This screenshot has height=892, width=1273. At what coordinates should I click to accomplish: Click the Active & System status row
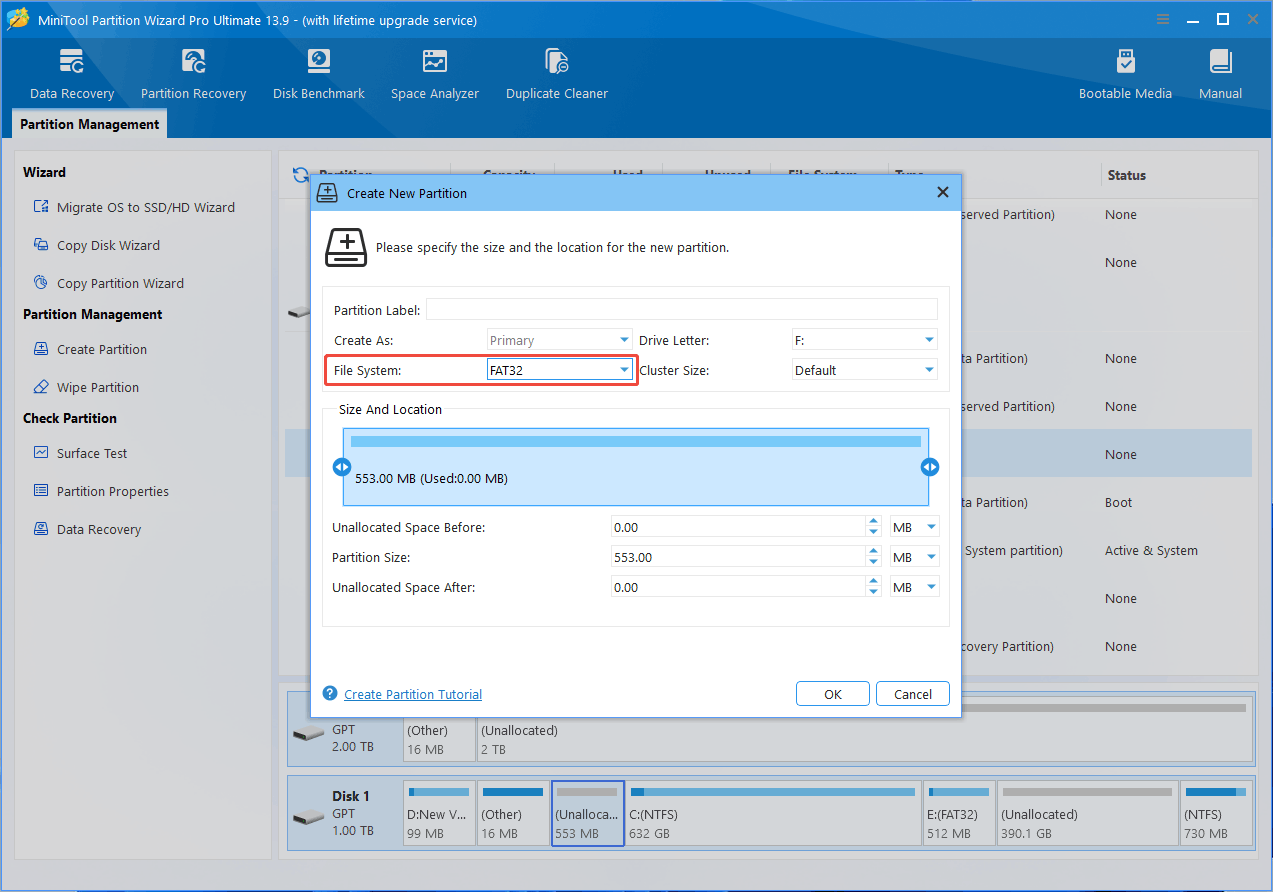1151,550
